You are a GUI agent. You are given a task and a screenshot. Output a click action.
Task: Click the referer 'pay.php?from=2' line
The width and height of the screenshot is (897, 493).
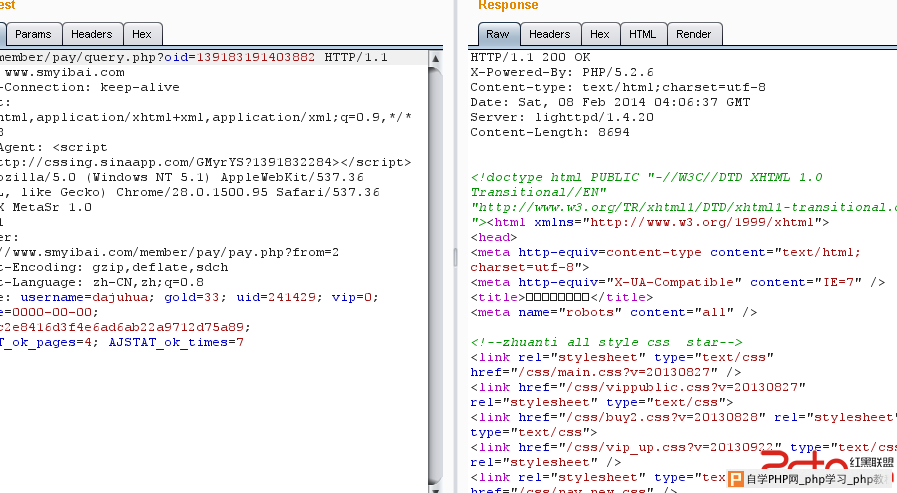pyautogui.click(x=169, y=252)
